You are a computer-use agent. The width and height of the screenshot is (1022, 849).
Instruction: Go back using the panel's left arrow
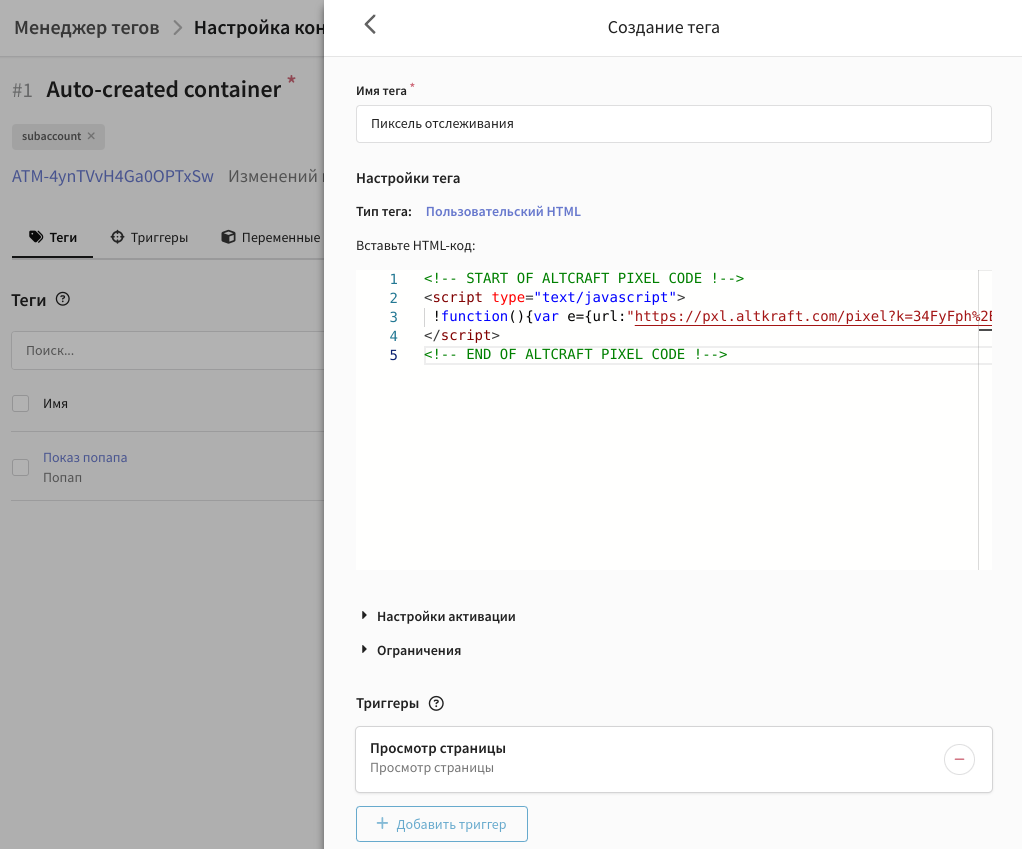[370, 25]
